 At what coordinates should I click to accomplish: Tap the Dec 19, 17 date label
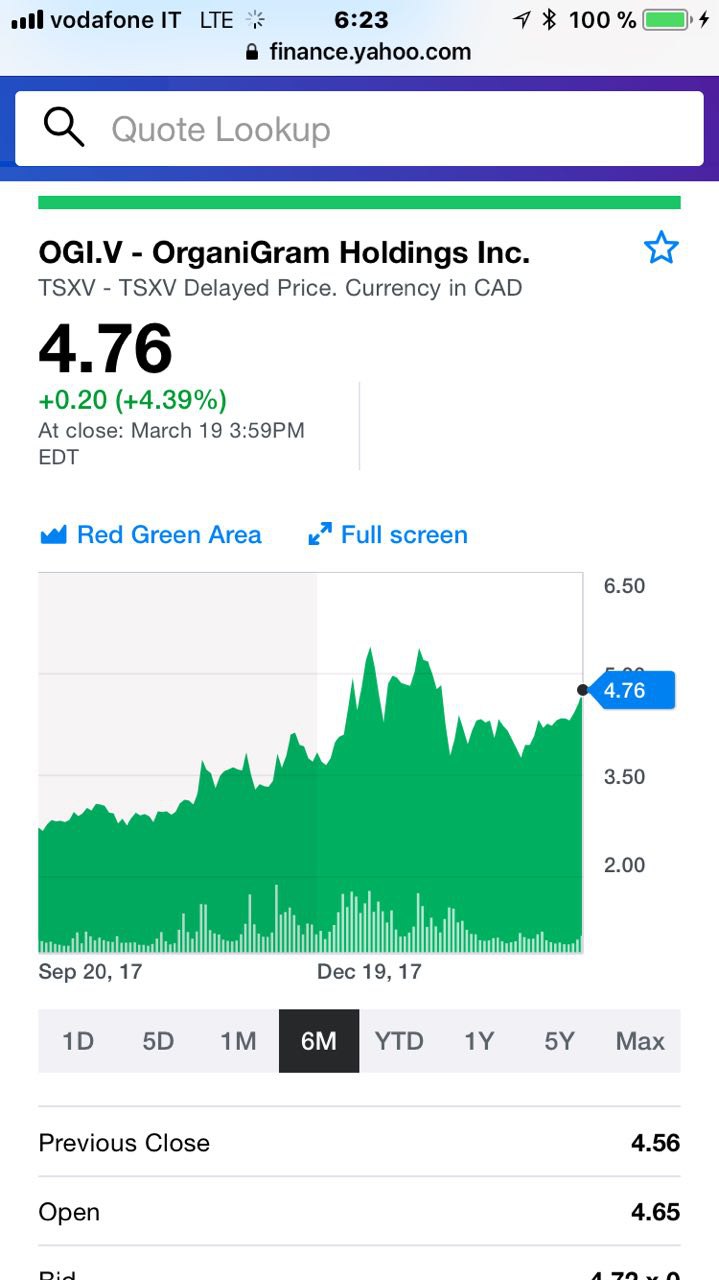pos(369,972)
